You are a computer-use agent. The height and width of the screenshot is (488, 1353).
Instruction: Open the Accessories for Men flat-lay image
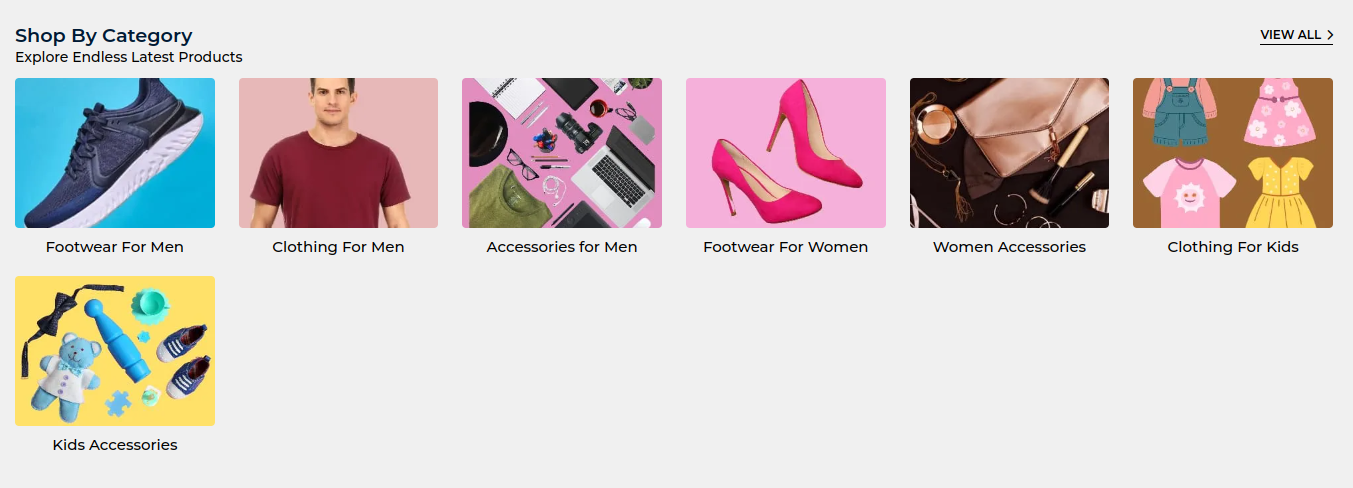(562, 153)
